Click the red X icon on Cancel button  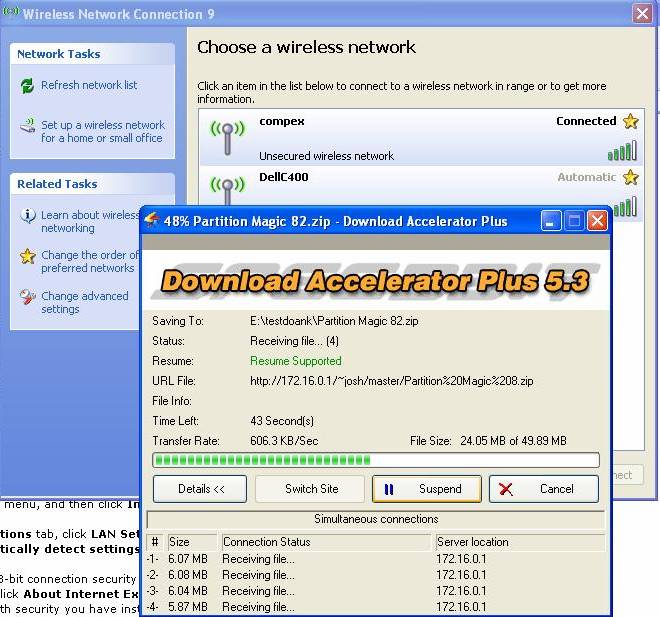tap(506, 489)
